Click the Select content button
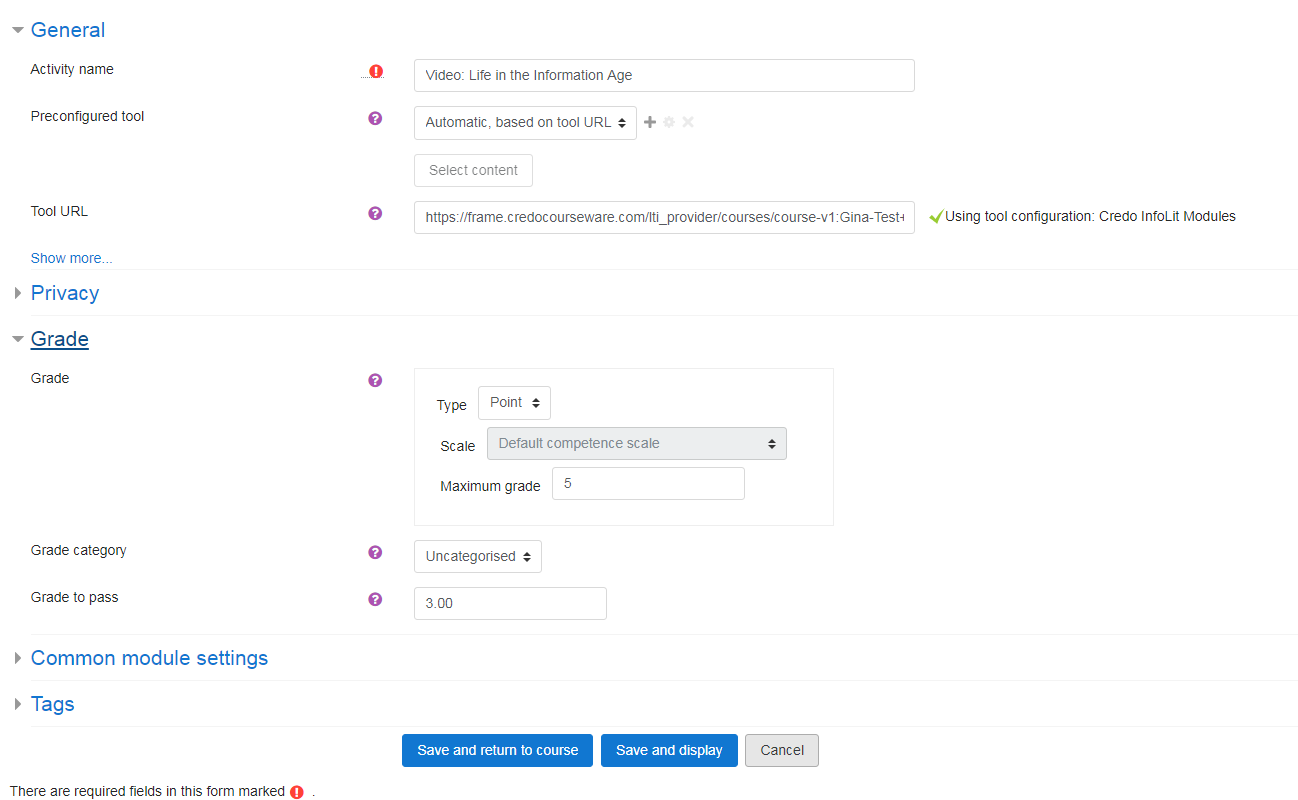The image size is (1298, 800). pyautogui.click(x=473, y=170)
